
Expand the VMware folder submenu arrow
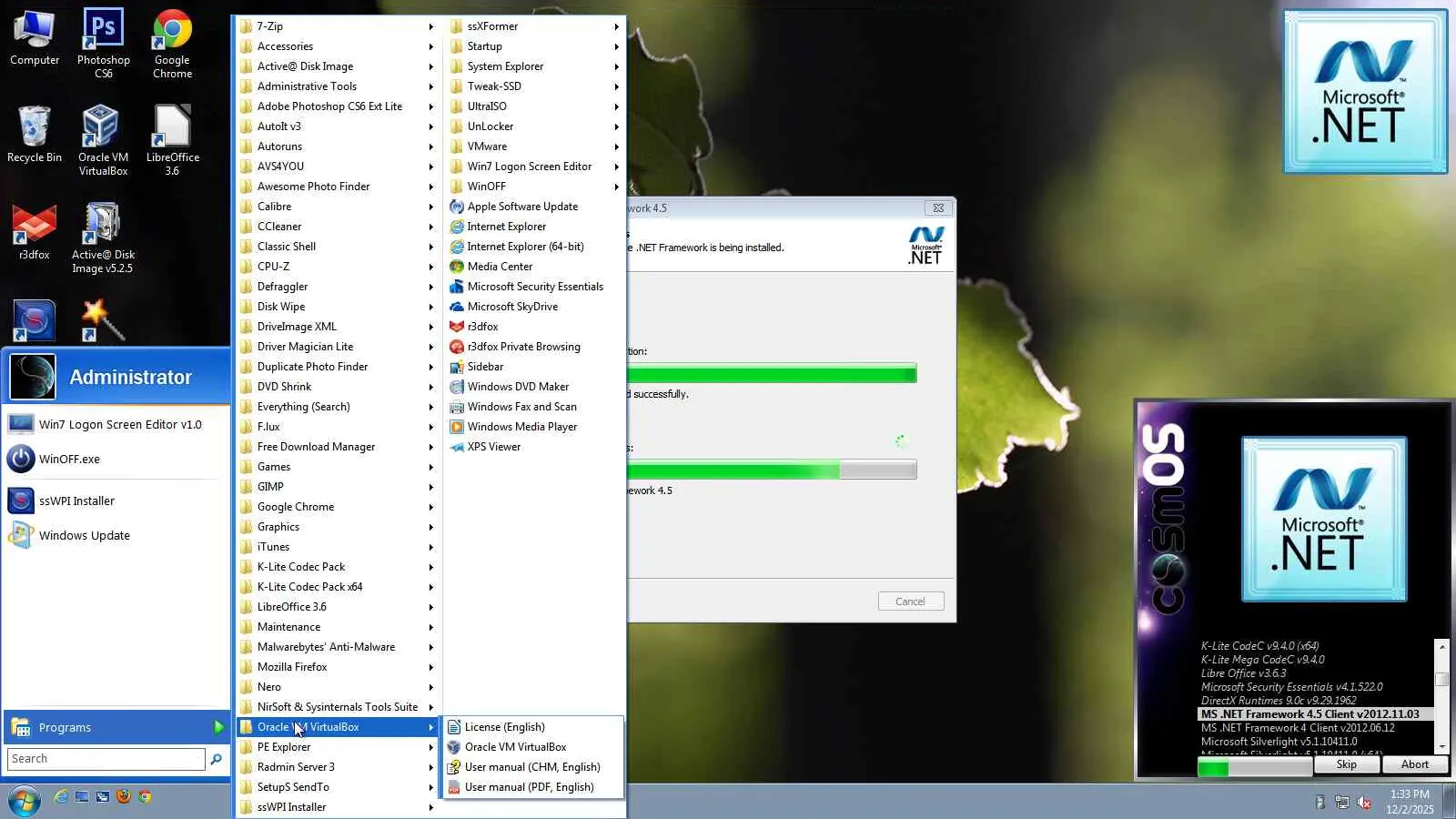[616, 147]
